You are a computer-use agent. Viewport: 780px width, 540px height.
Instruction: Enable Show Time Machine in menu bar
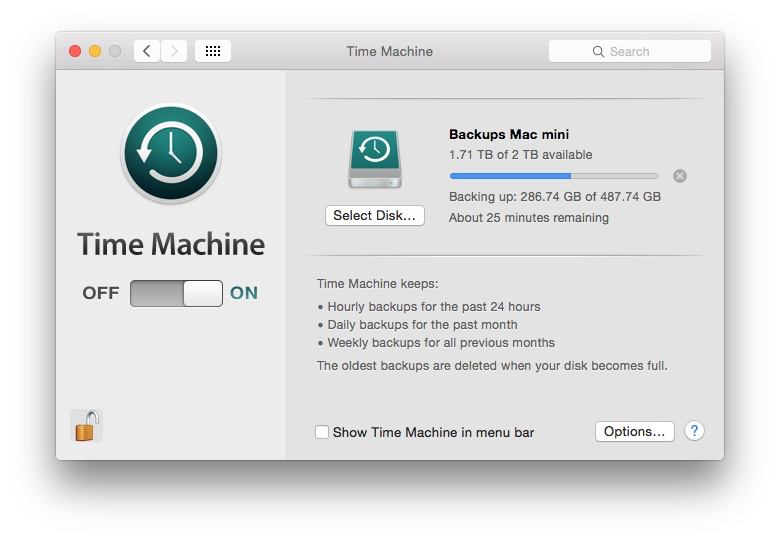[x=321, y=432]
